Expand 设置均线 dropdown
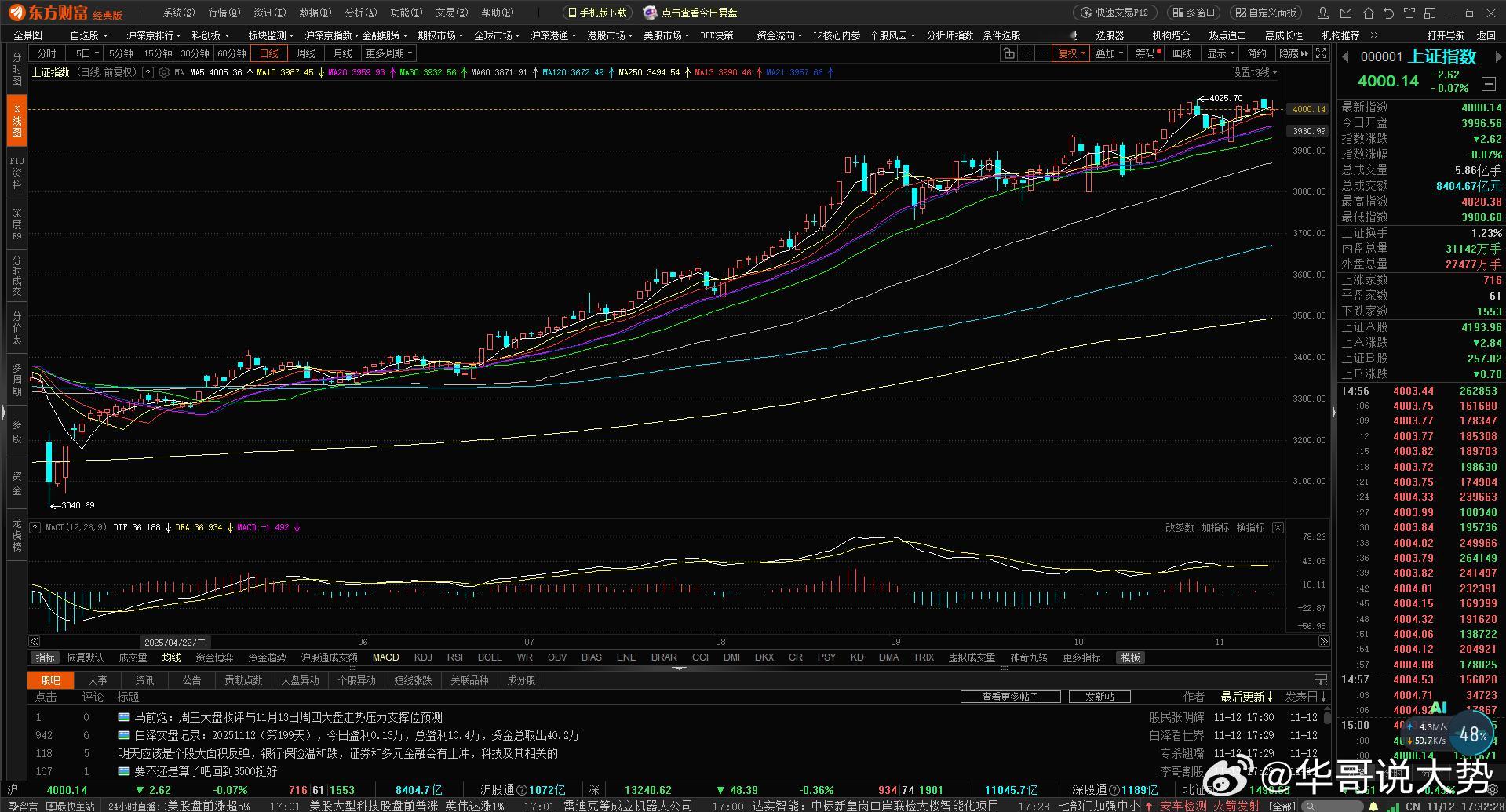The width and height of the screenshot is (1506, 812). click(1254, 72)
